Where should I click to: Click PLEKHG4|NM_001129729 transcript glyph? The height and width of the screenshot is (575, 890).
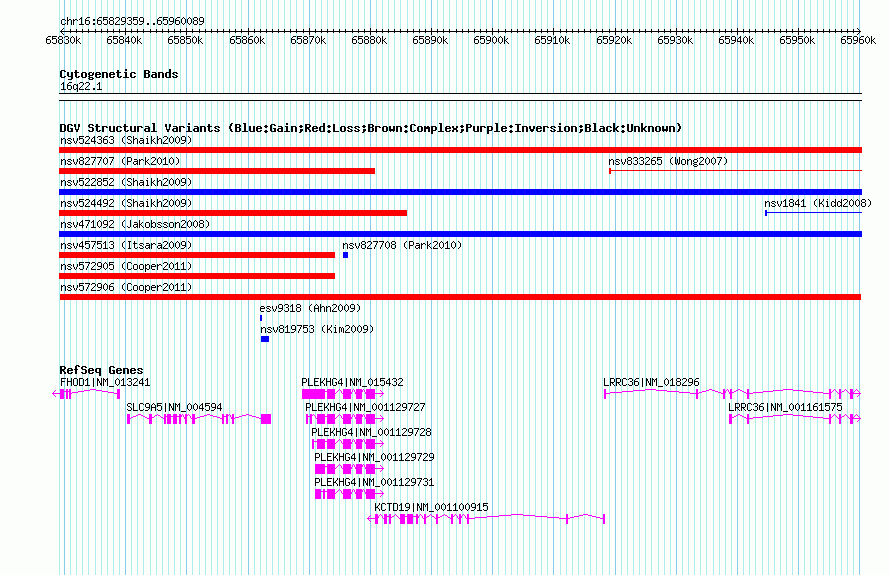coord(350,469)
